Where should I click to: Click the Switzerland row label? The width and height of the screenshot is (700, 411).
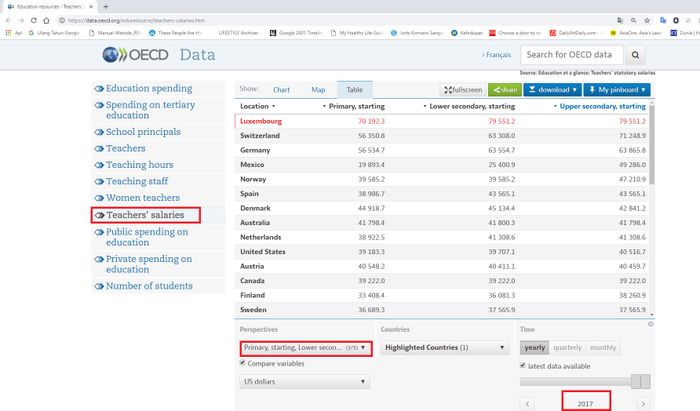click(260, 136)
